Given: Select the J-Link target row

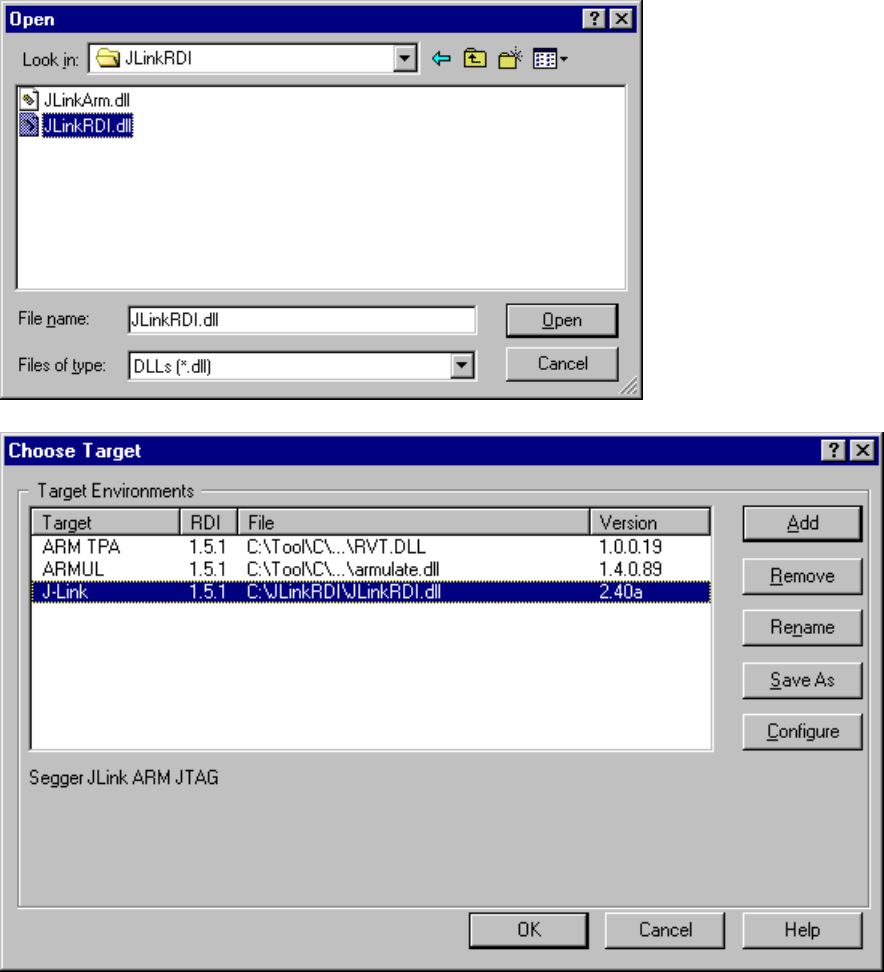Looking at the screenshot, I should [371, 591].
